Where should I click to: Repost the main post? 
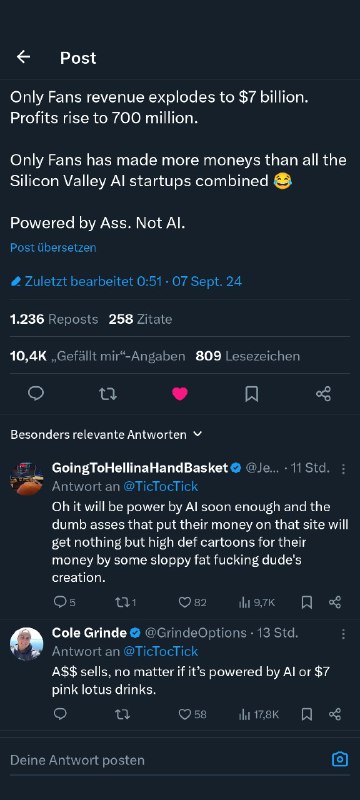click(108, 394)
